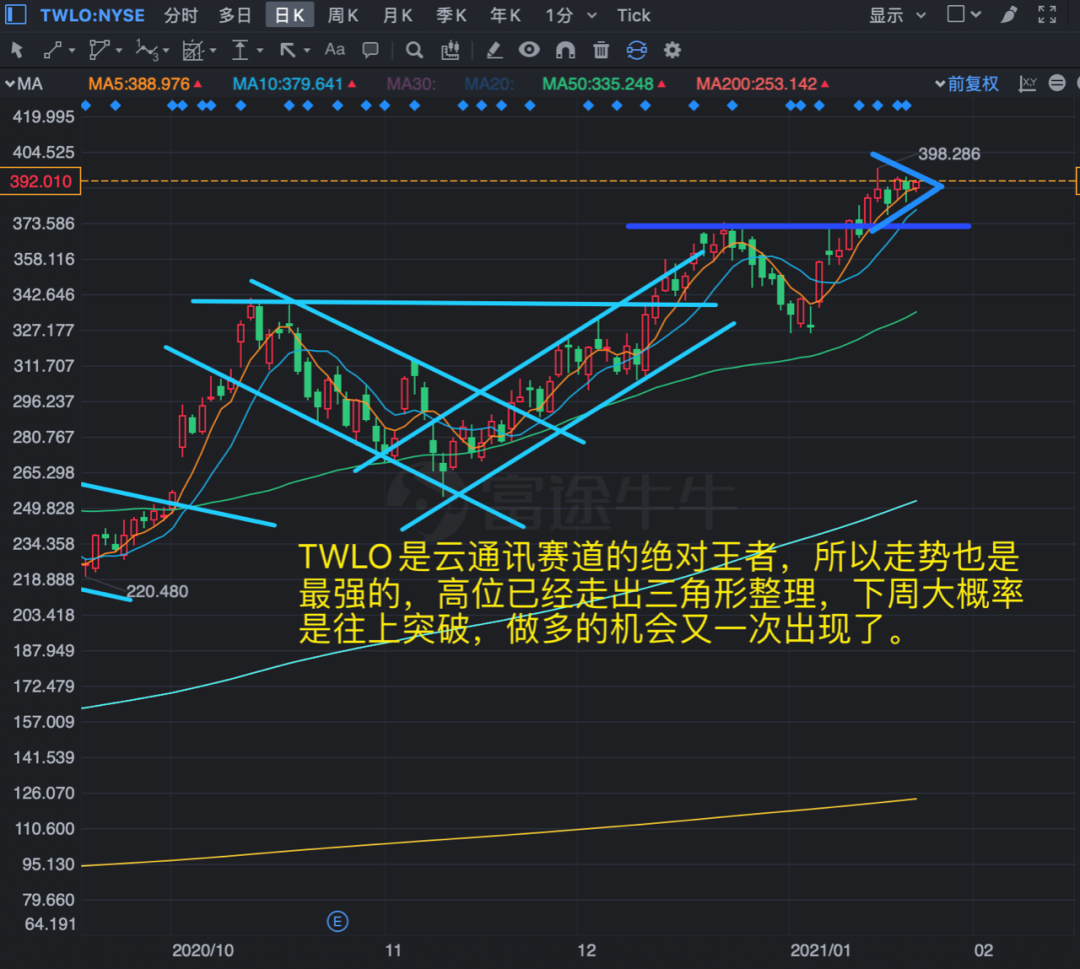This screenshot has width=1080, height=969.
Task: Select the arrow marker tool
Action: pyautogui.click(x=287, y=50)
